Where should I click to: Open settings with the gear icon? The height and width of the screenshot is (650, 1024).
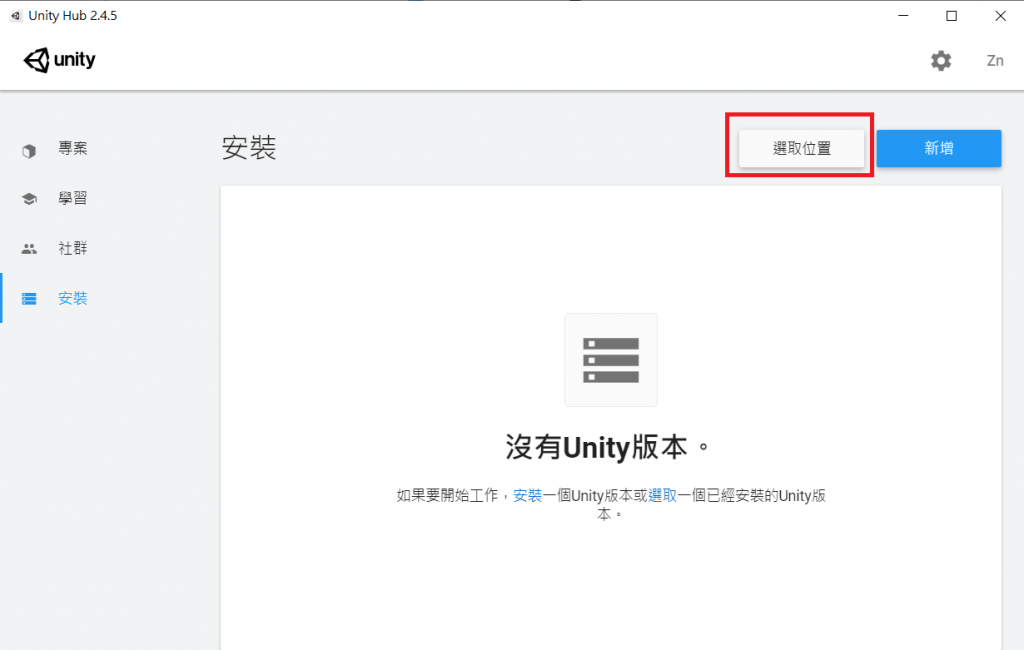click(940, 61)
